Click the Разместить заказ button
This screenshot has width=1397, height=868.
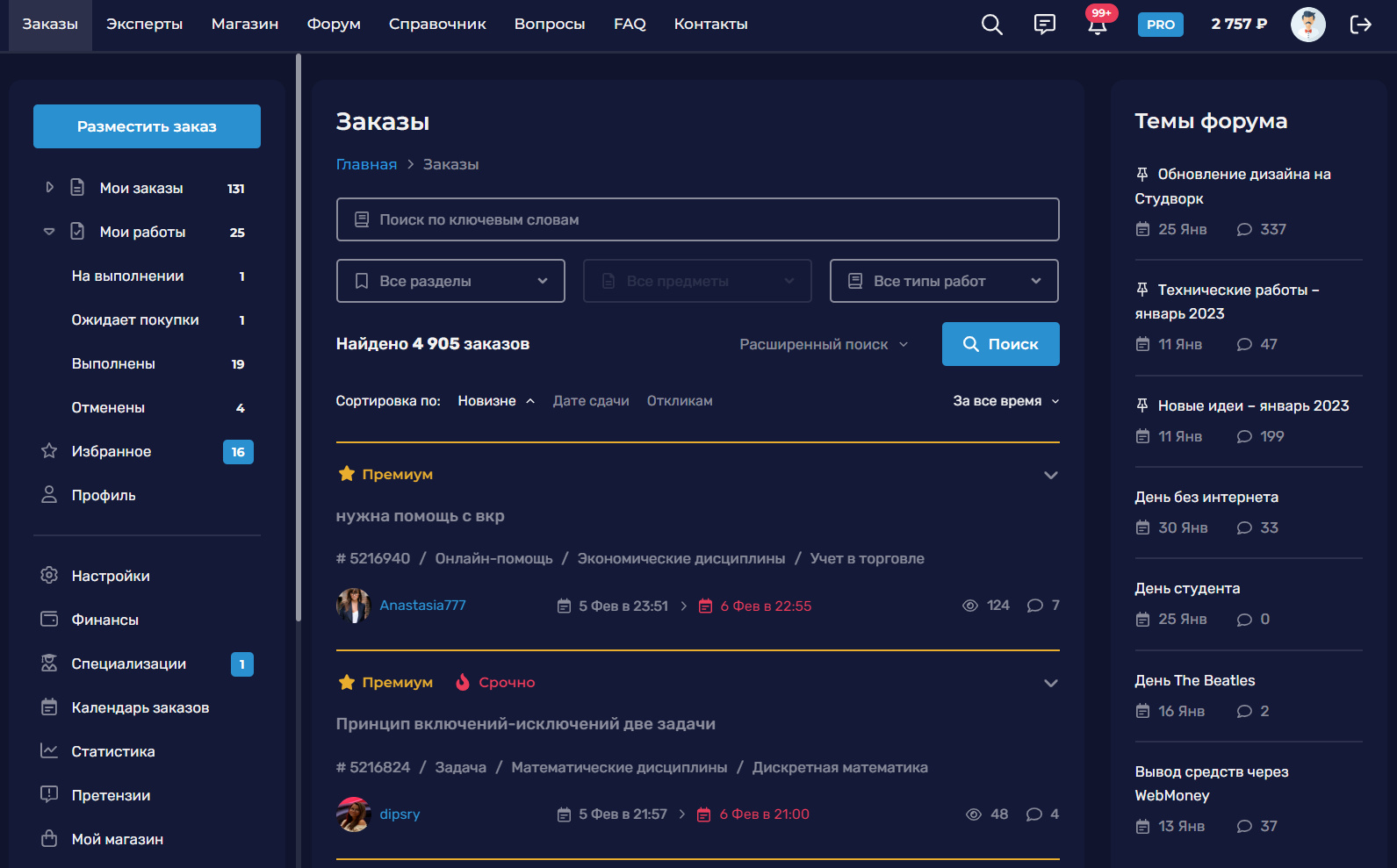pos(147,126)
